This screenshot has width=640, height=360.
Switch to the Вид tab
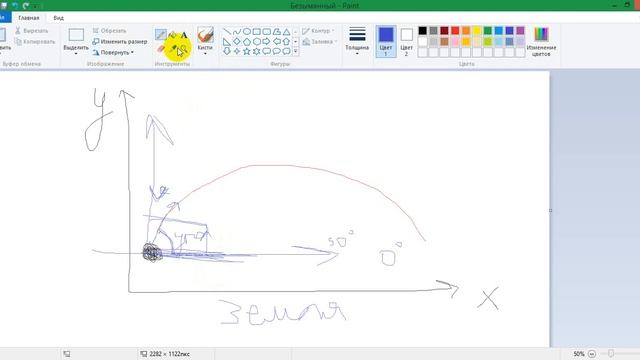click(58, 18)
